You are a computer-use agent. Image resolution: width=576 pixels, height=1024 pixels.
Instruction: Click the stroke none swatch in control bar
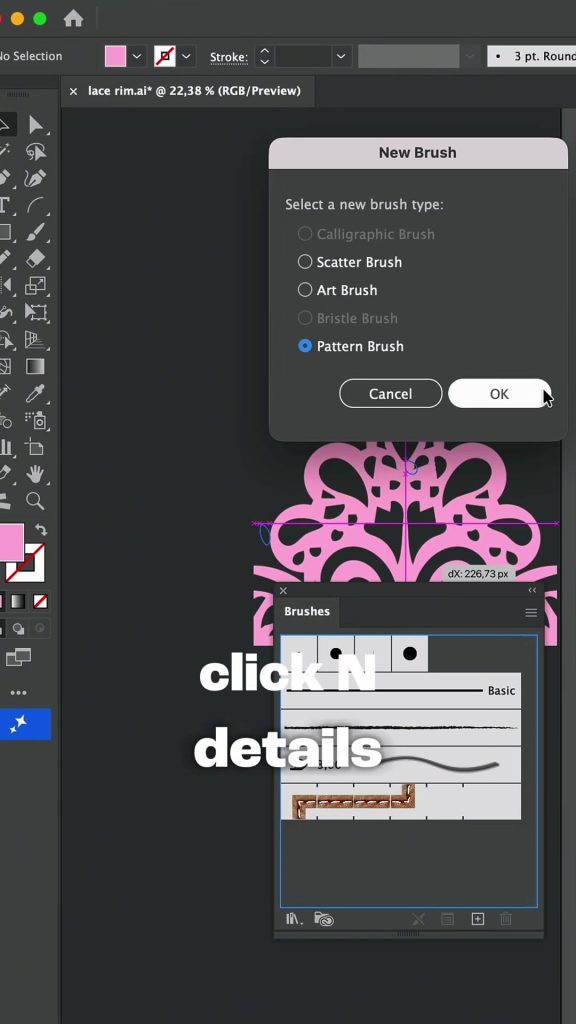point(165,56)
